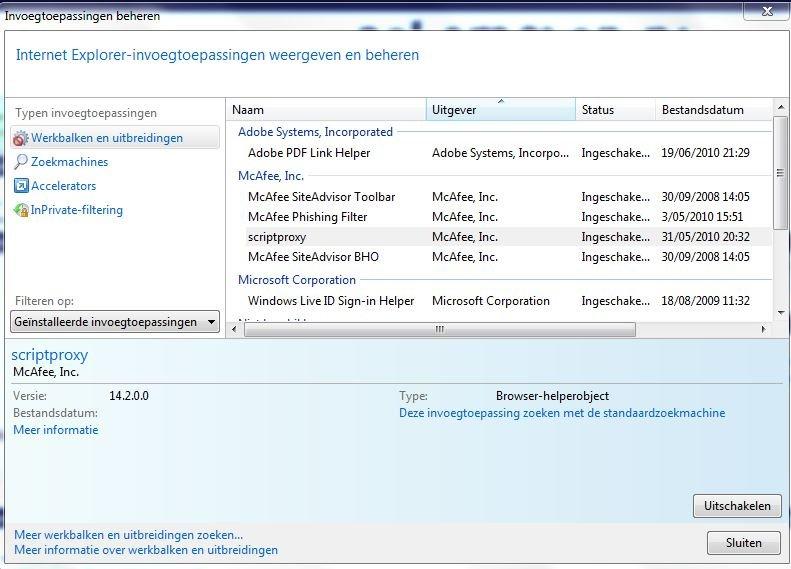791x569 pixels.
Task: Select Zoekmachines category
Action: coord(70,162)
